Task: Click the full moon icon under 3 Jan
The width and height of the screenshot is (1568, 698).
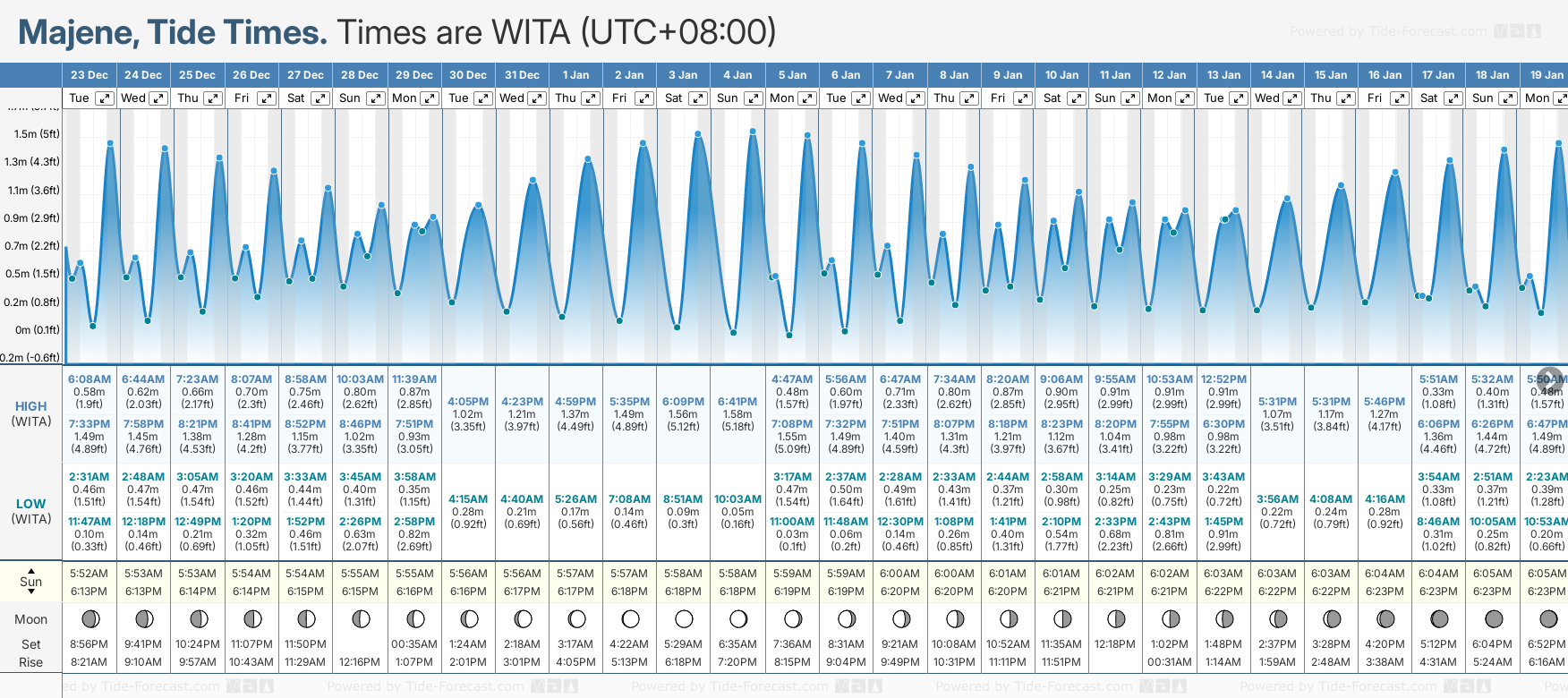Action: 684,618
